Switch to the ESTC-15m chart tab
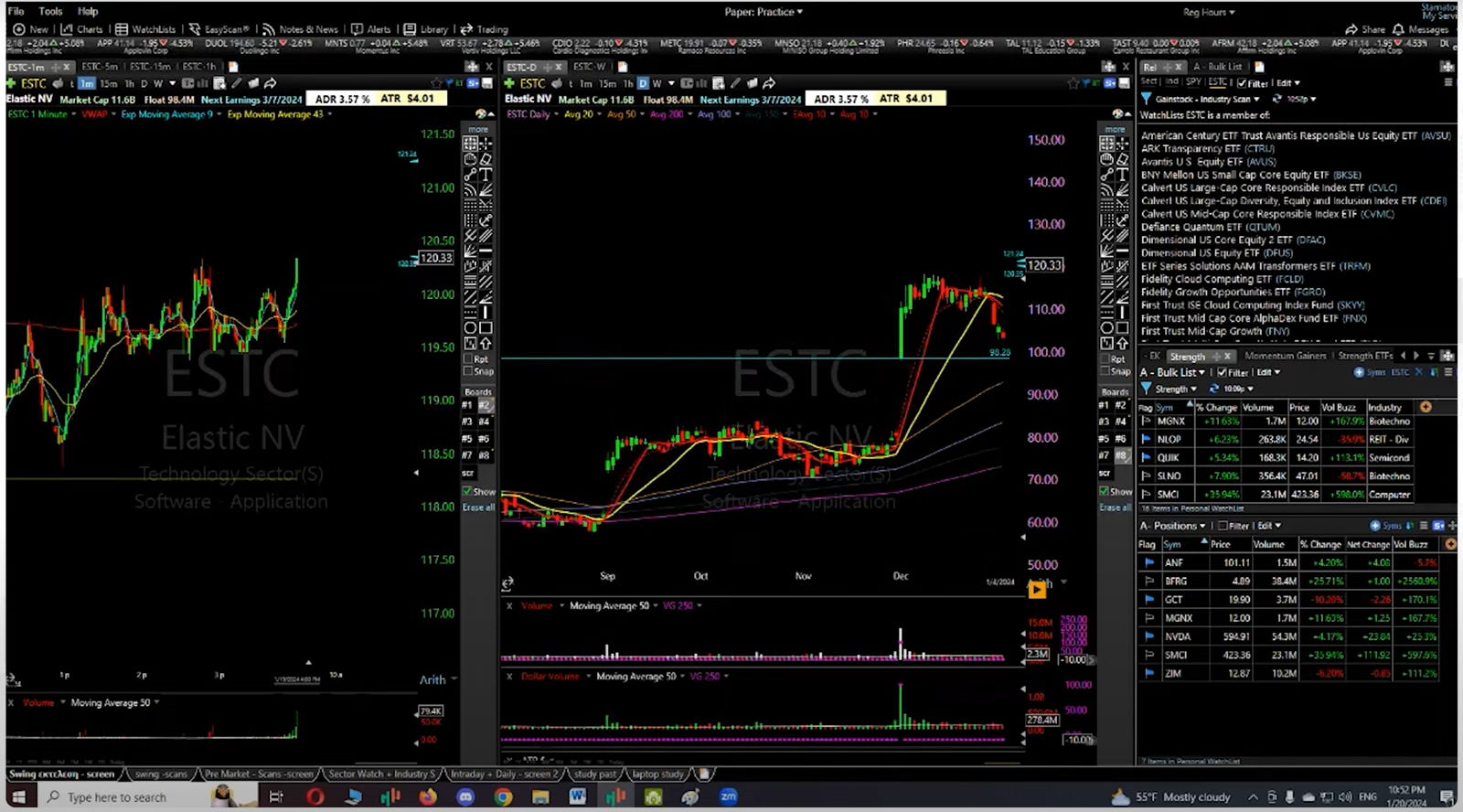This screenshot has width=1463, height=812. (x=149, y=67)
